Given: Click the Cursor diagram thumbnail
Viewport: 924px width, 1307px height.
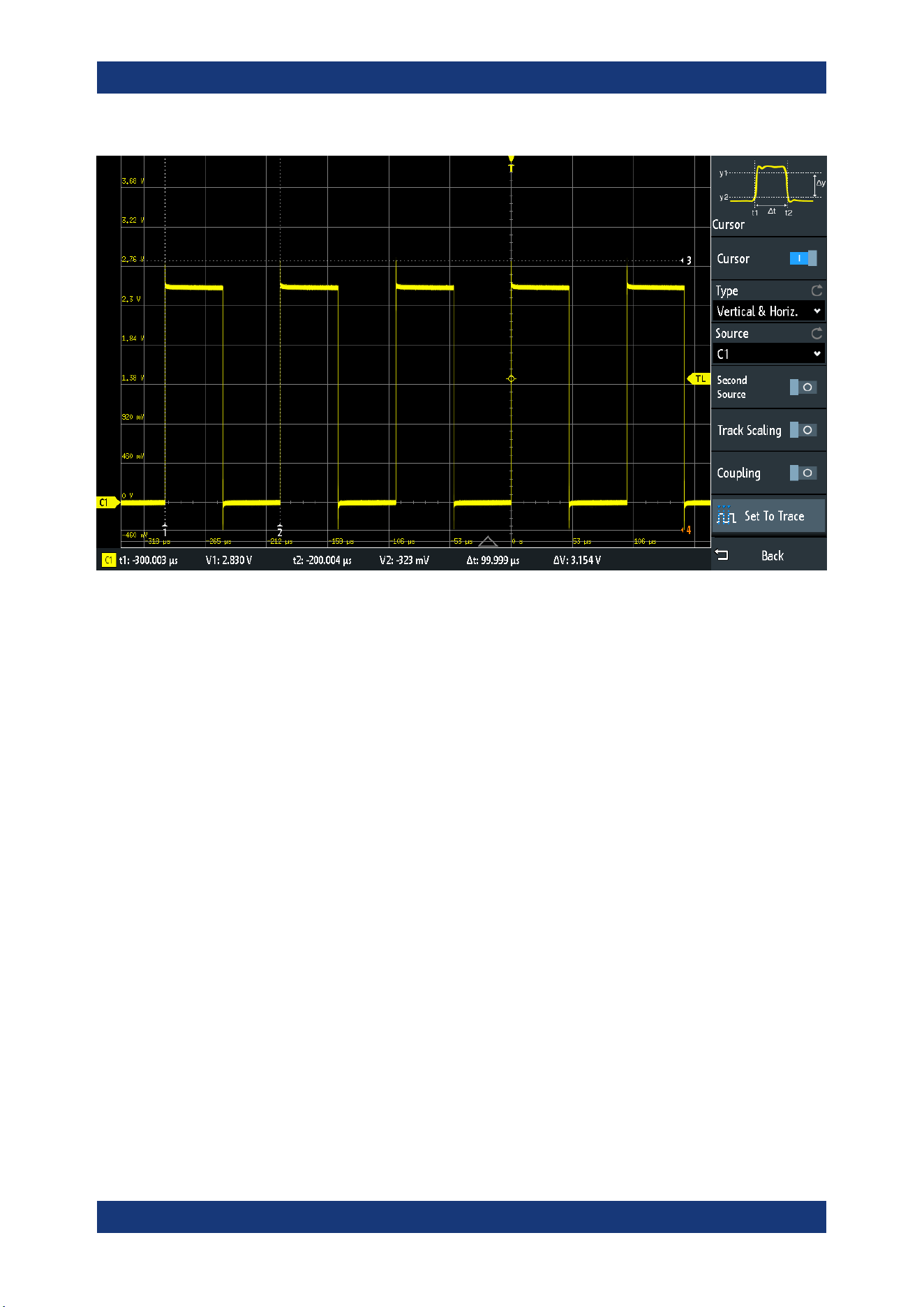Looking at the screenshot, I should (771, 189).
